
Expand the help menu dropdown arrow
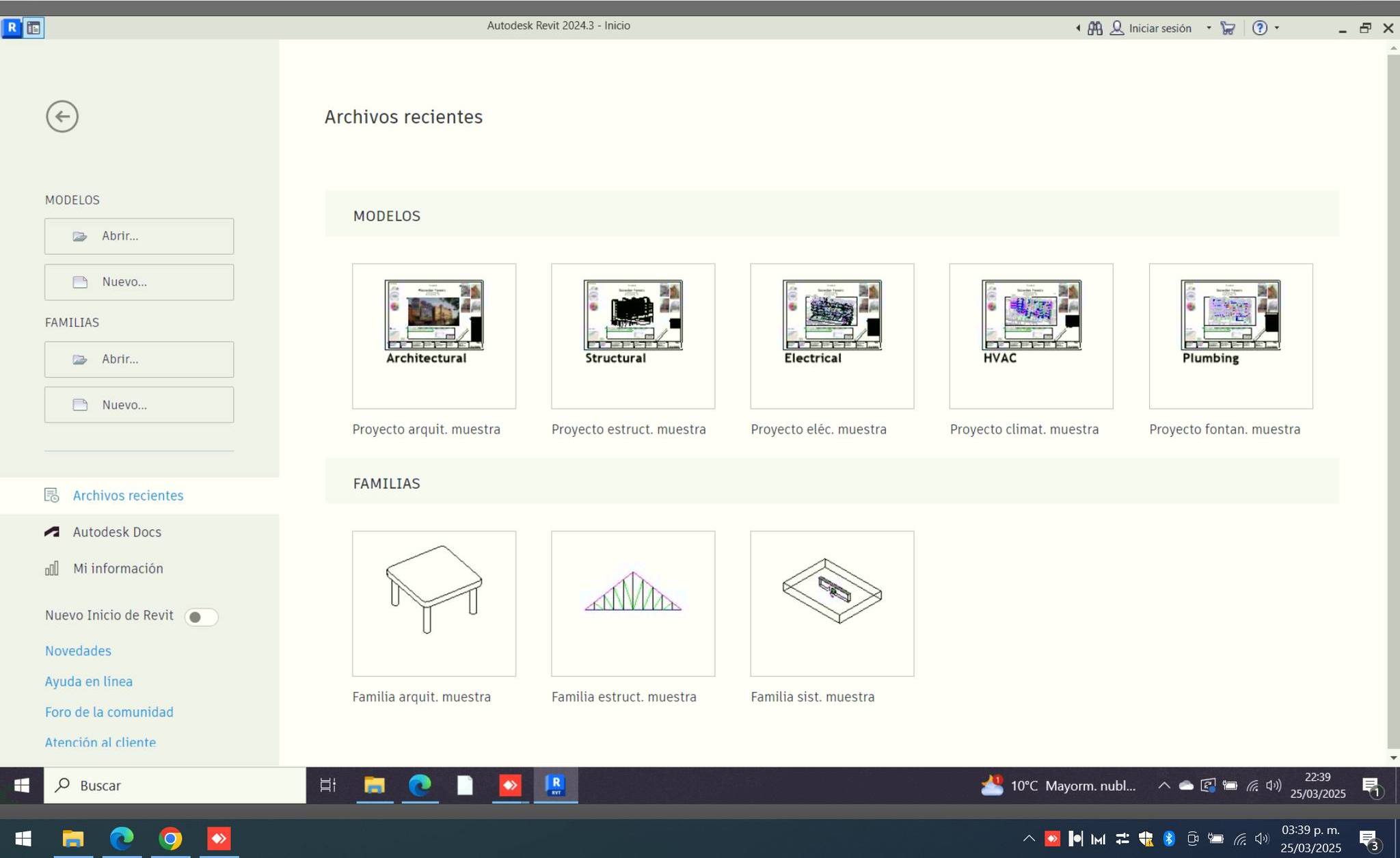pos(1277,28)
